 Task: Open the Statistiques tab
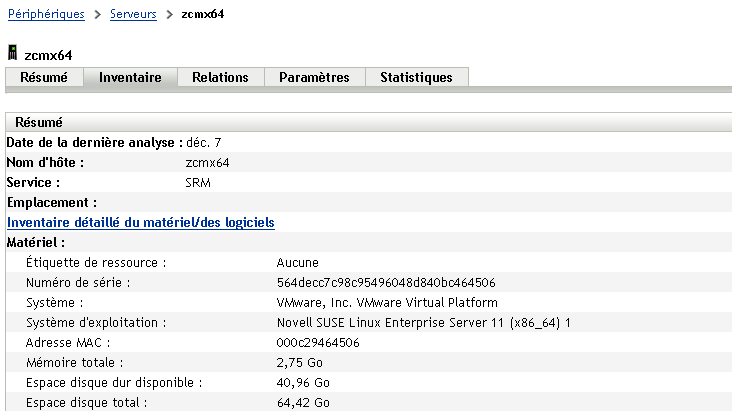(416, 77)
